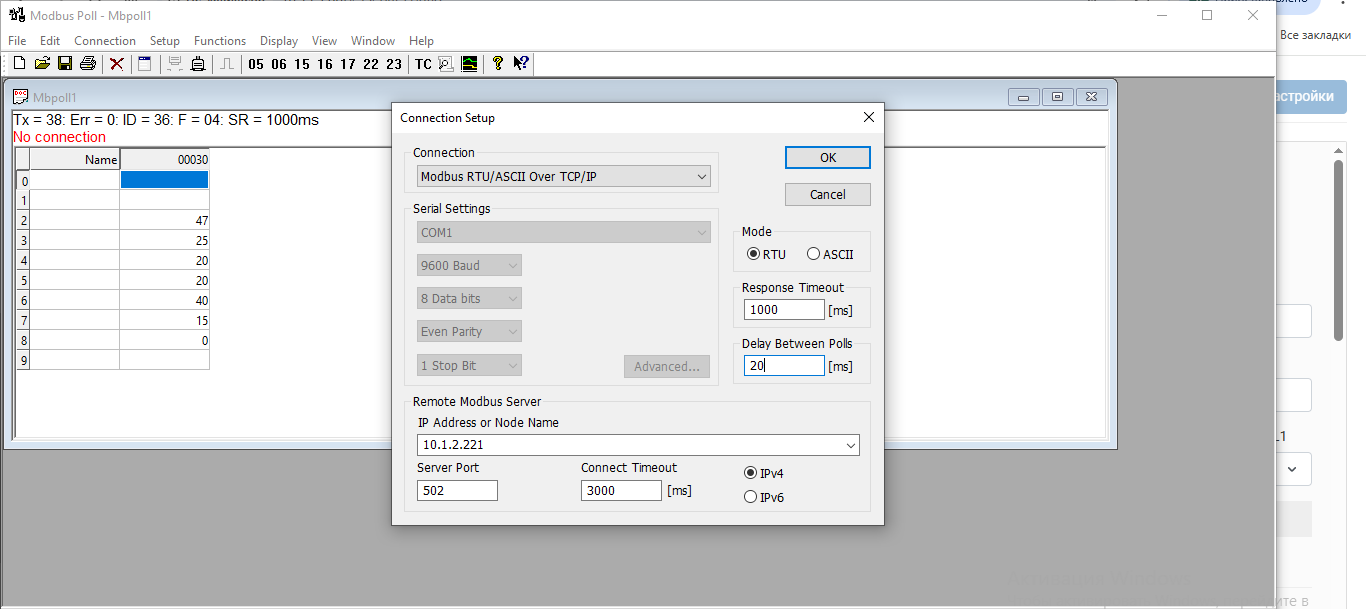
Task: Open the Window menu
Action: pos(373,41)
